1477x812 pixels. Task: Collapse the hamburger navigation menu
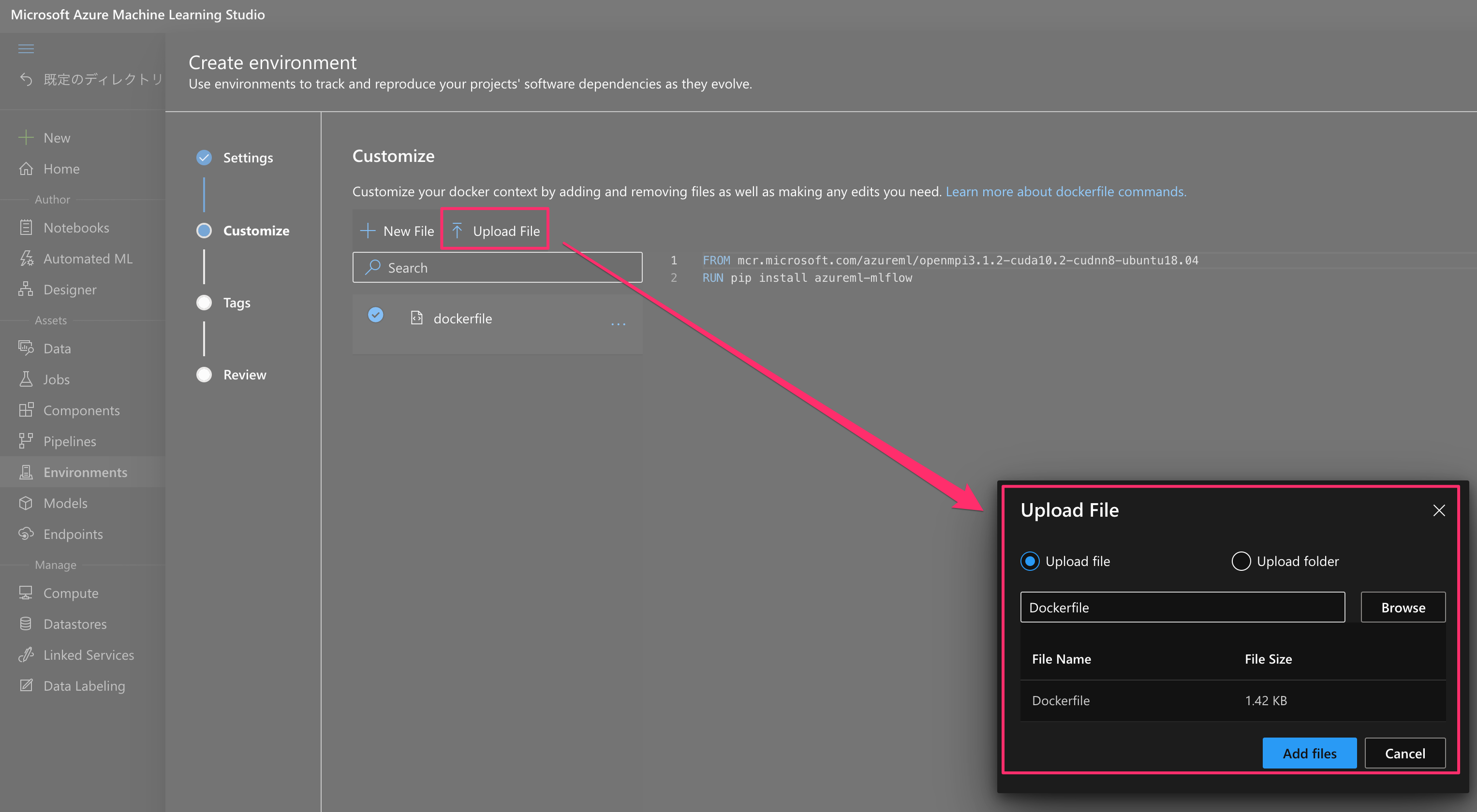click(26, 49)
